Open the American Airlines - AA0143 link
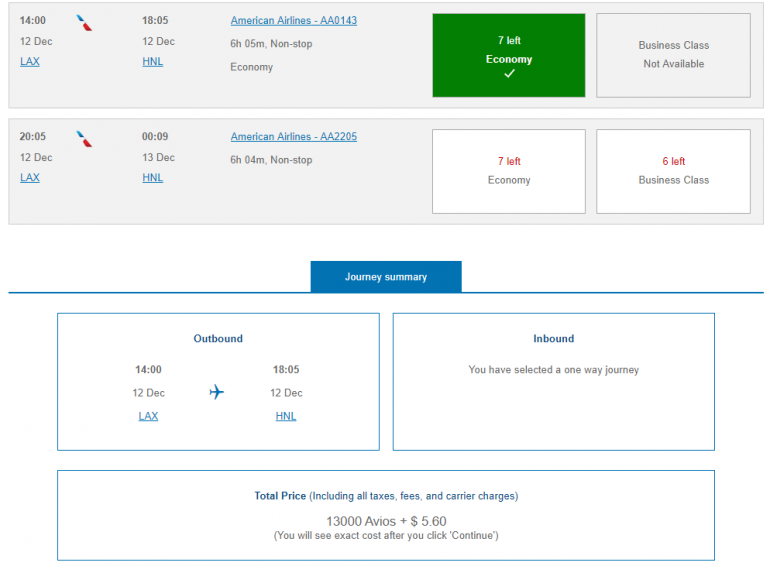770x566 pixels. 293,21
